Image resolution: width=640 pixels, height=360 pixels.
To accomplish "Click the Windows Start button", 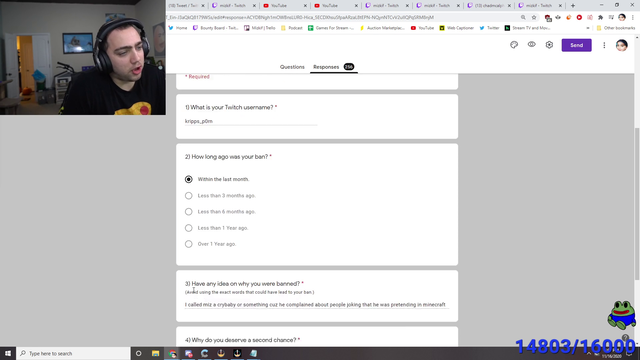I will 8,353.
